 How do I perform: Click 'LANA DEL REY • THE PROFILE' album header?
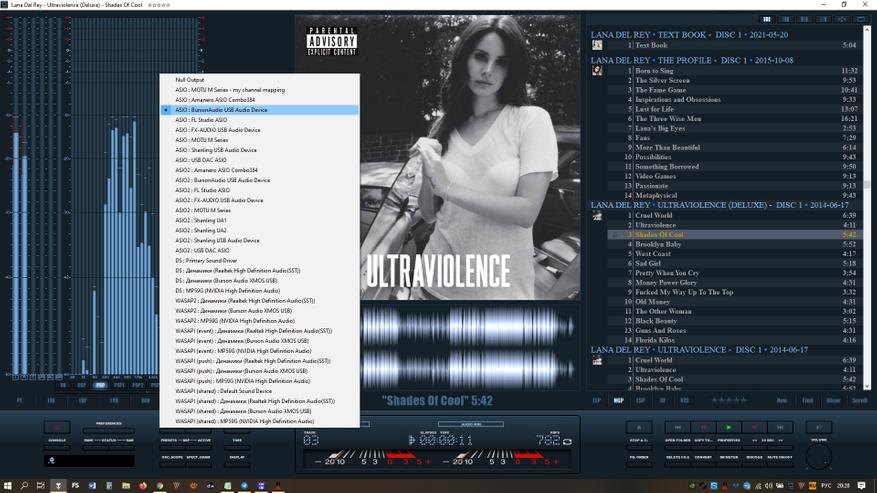[x=692, y=60]
